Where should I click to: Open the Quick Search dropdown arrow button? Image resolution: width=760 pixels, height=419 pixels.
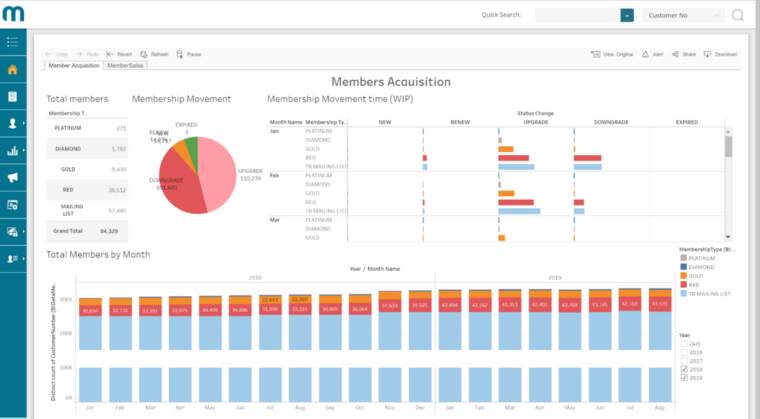(627, 16)
